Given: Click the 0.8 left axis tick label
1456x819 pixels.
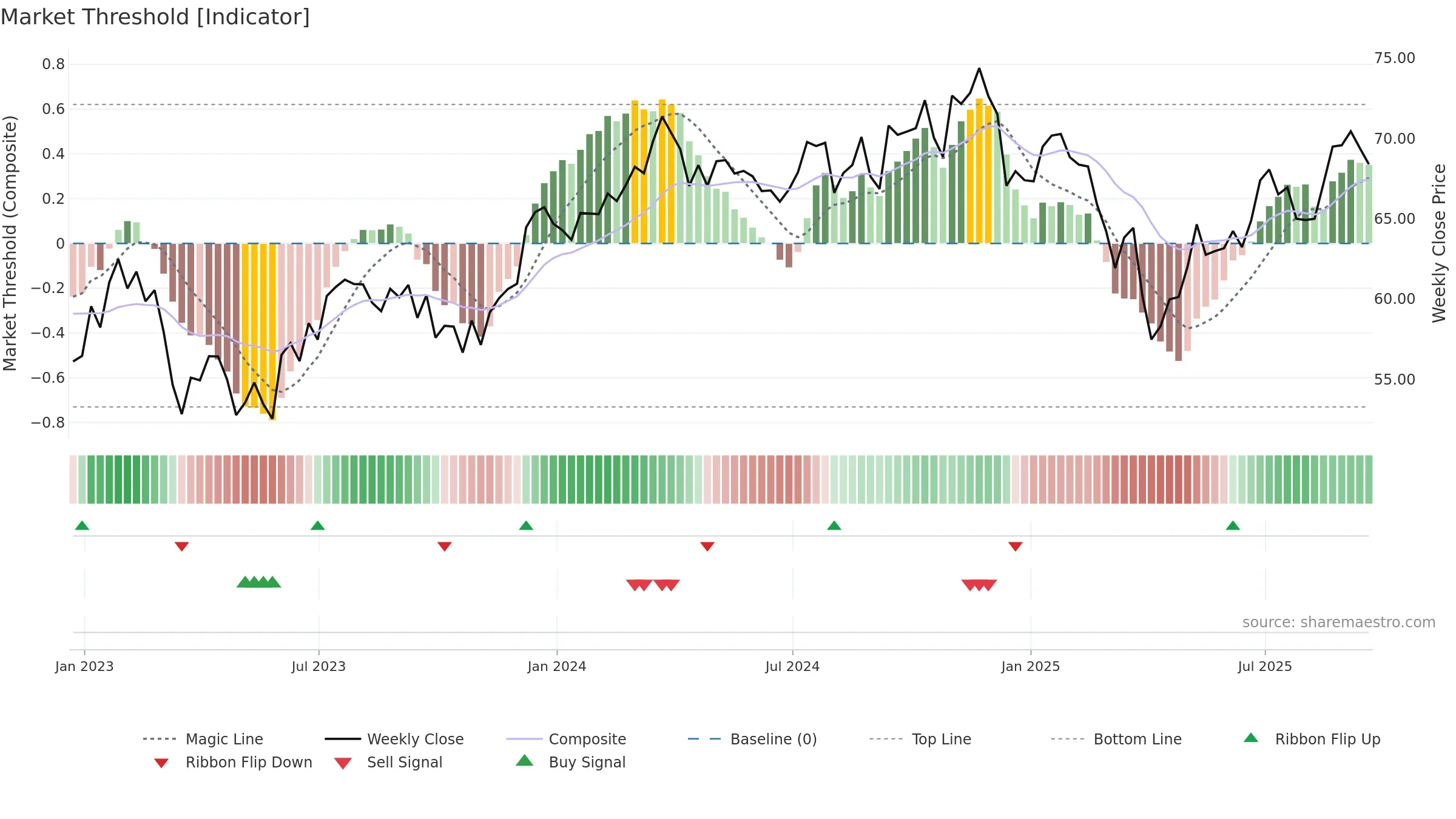Looking at the screenshot, I should point(53,64).
